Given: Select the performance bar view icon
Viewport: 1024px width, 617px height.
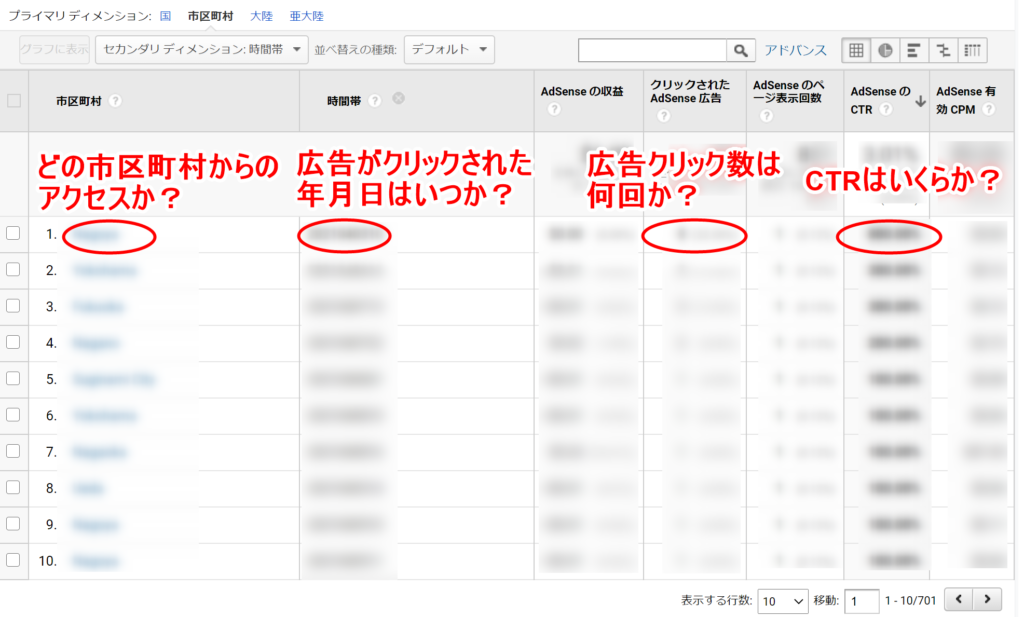Looking at the screenshot, I should pos(914,50).
